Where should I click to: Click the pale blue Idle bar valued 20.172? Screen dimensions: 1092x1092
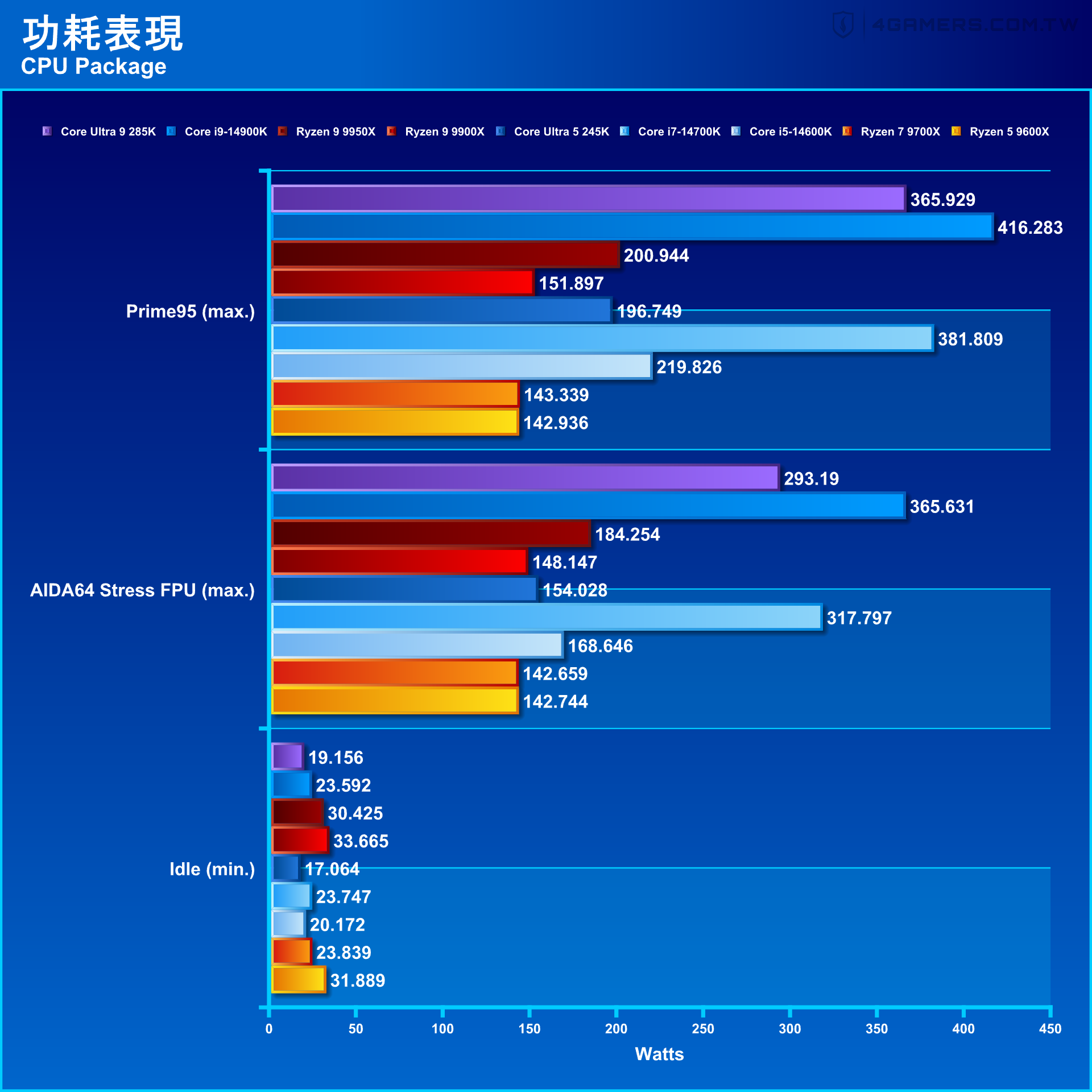pyautogui.click(x=289, y=924)
